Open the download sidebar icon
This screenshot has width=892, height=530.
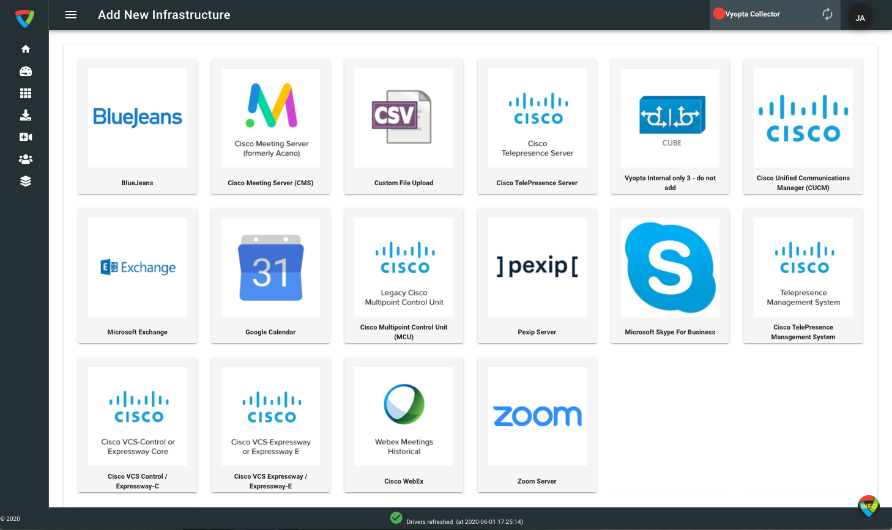tap(25, 115)
